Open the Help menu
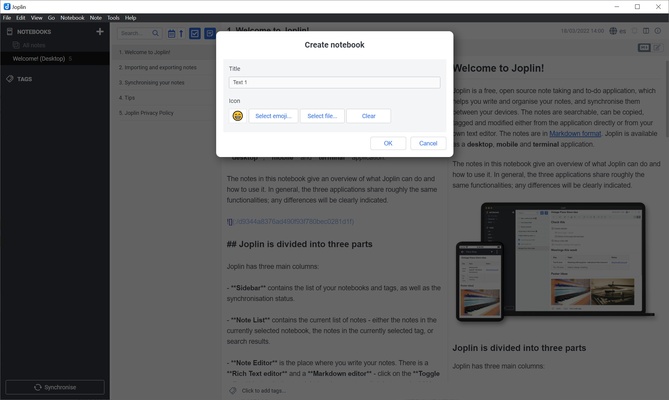Image resolution: width=669 pixels, height=400 pixels. [x=131, y=18]
